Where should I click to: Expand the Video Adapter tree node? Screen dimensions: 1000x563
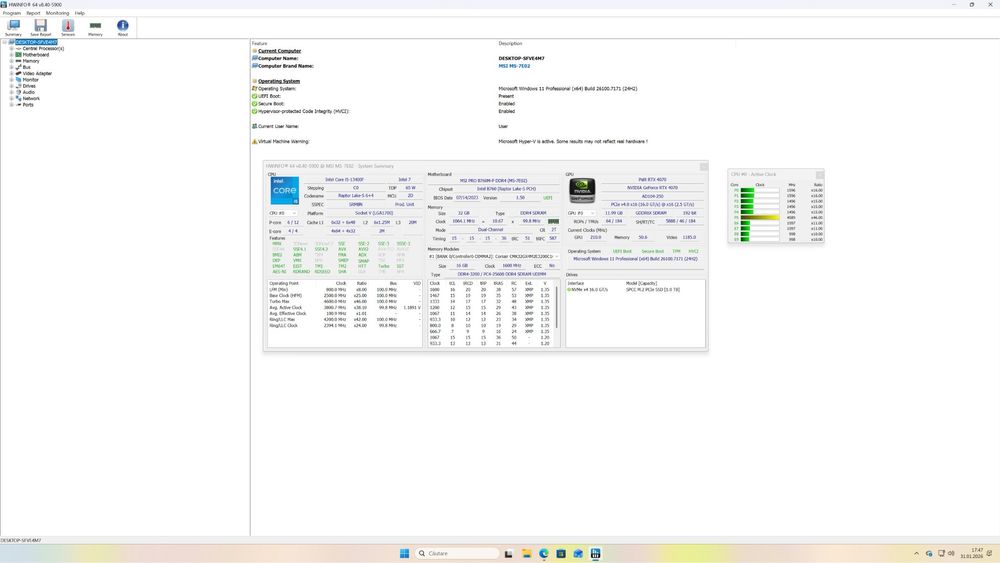tap(11, 73)
